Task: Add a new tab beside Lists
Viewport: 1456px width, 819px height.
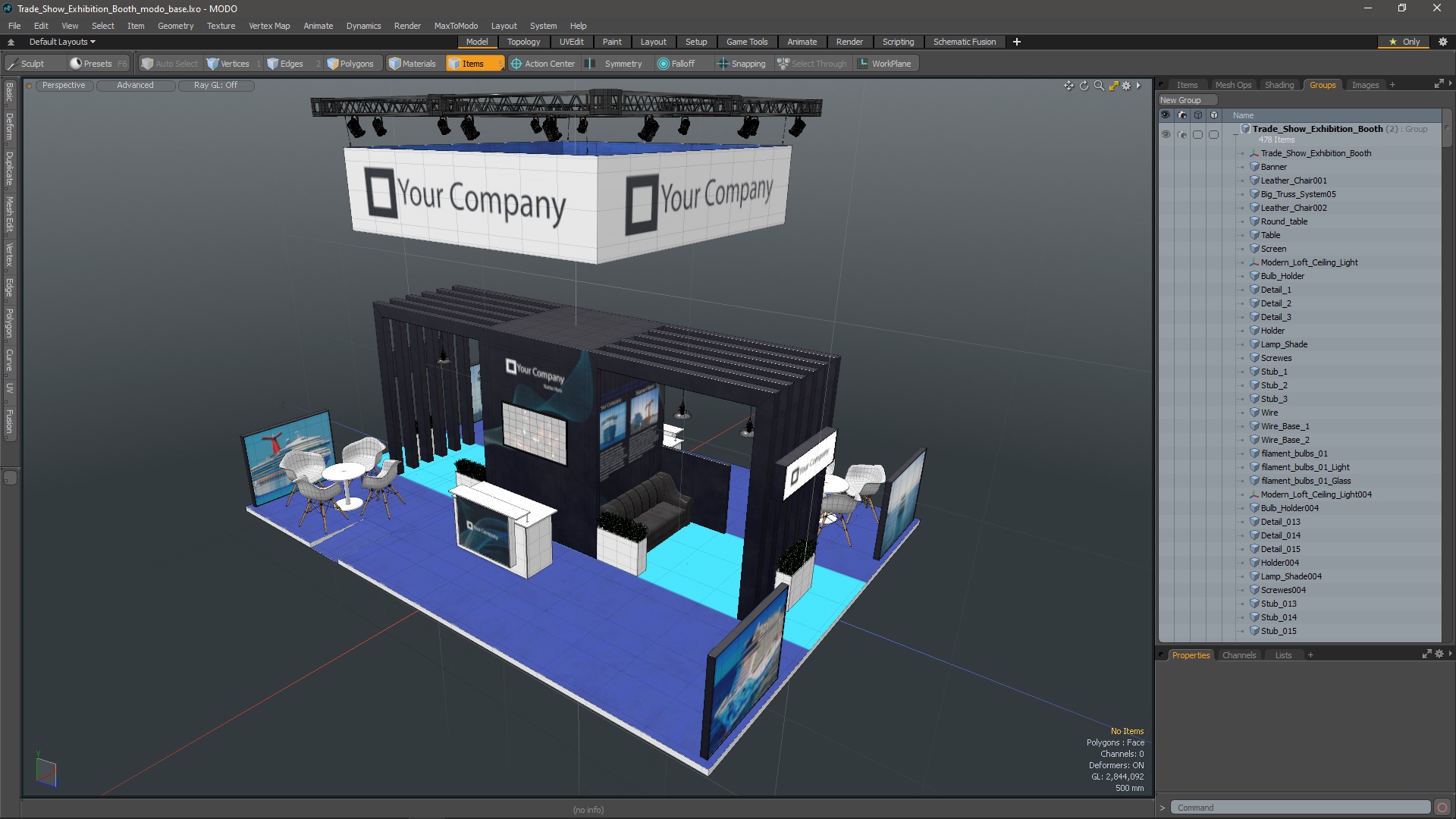Action: tap(1310, 655)
